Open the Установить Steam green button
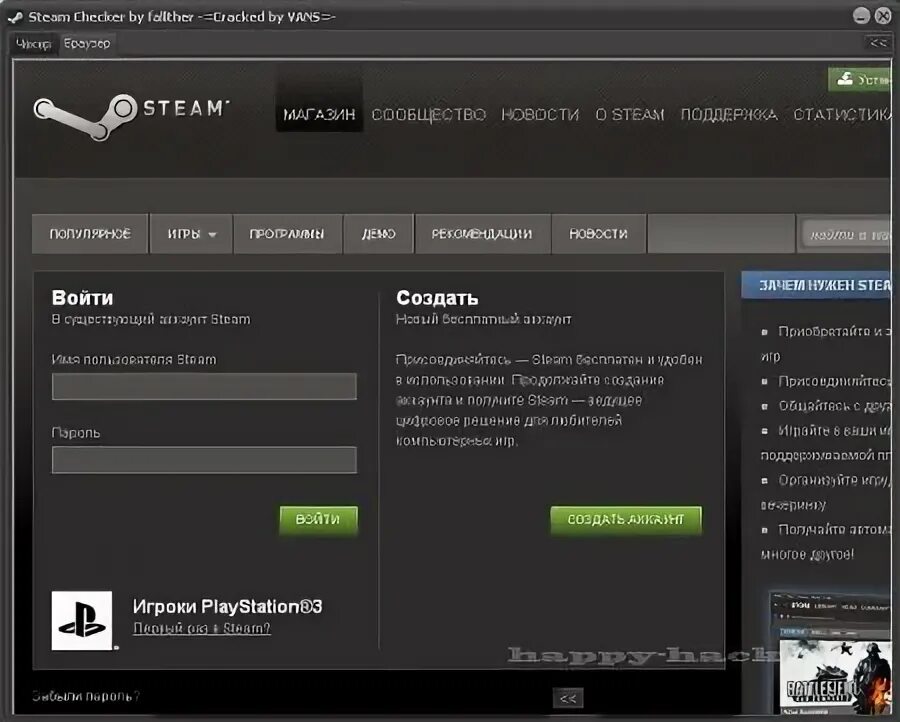Image resolution: width=900 pixels, height=722 pixels. point(860,77)
